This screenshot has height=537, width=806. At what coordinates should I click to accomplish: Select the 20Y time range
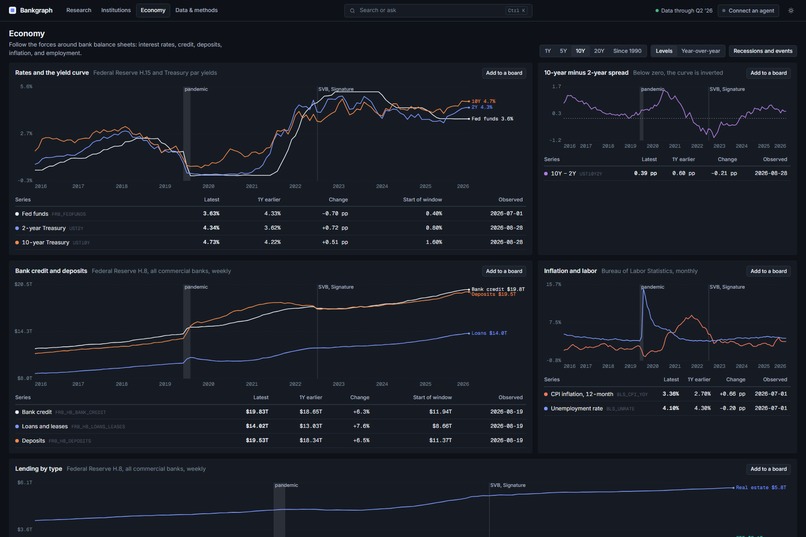pos(599,51)
